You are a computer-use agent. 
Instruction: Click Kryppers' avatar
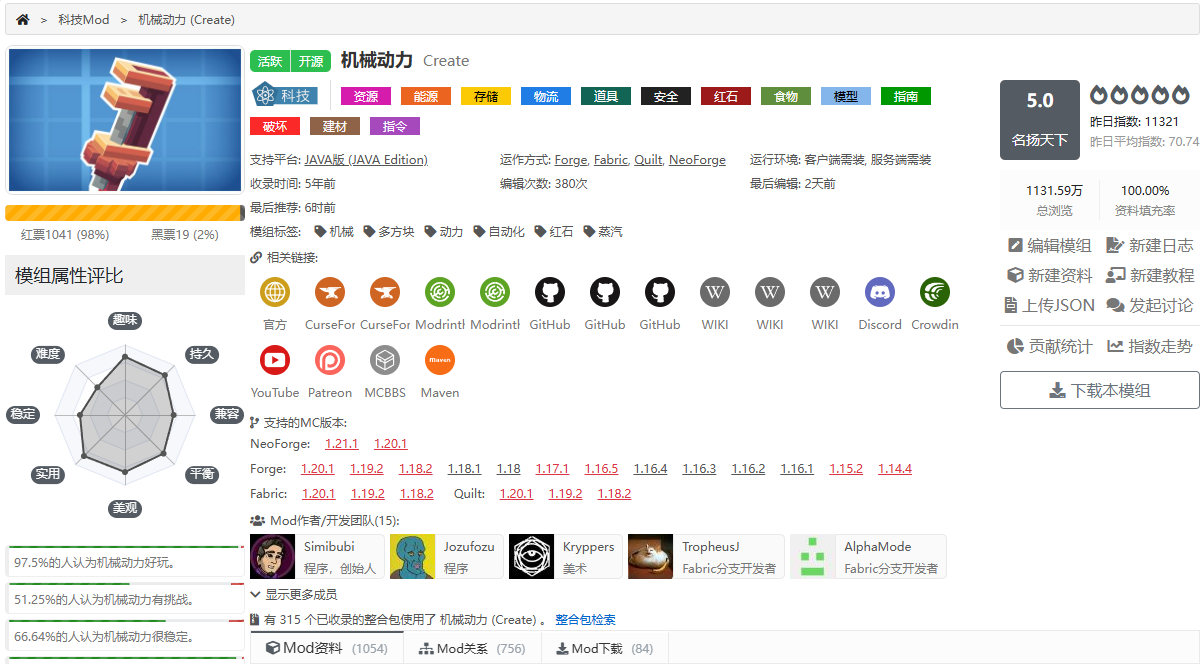point(531,557)
